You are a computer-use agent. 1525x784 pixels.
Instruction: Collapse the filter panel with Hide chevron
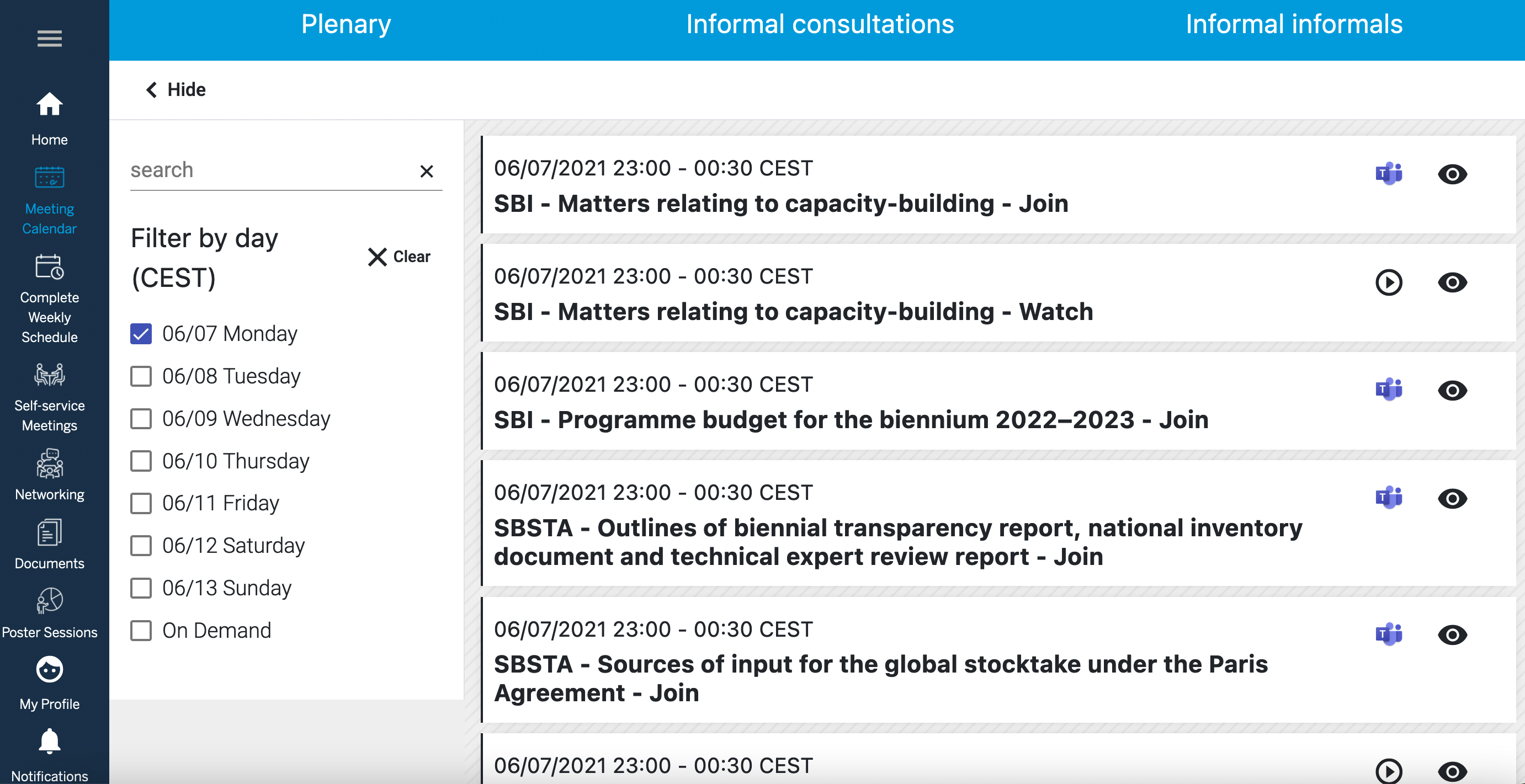point(152,89)
